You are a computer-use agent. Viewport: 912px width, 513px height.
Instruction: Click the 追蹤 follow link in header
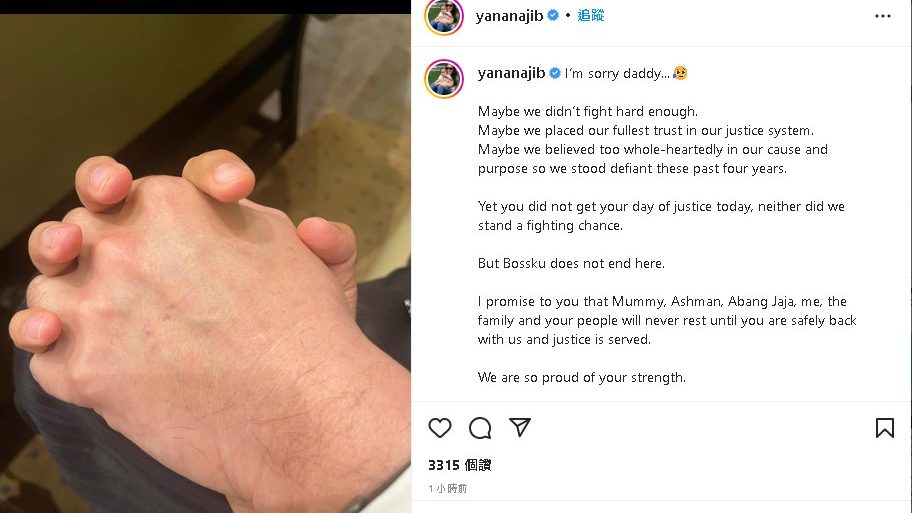point(591,16)
